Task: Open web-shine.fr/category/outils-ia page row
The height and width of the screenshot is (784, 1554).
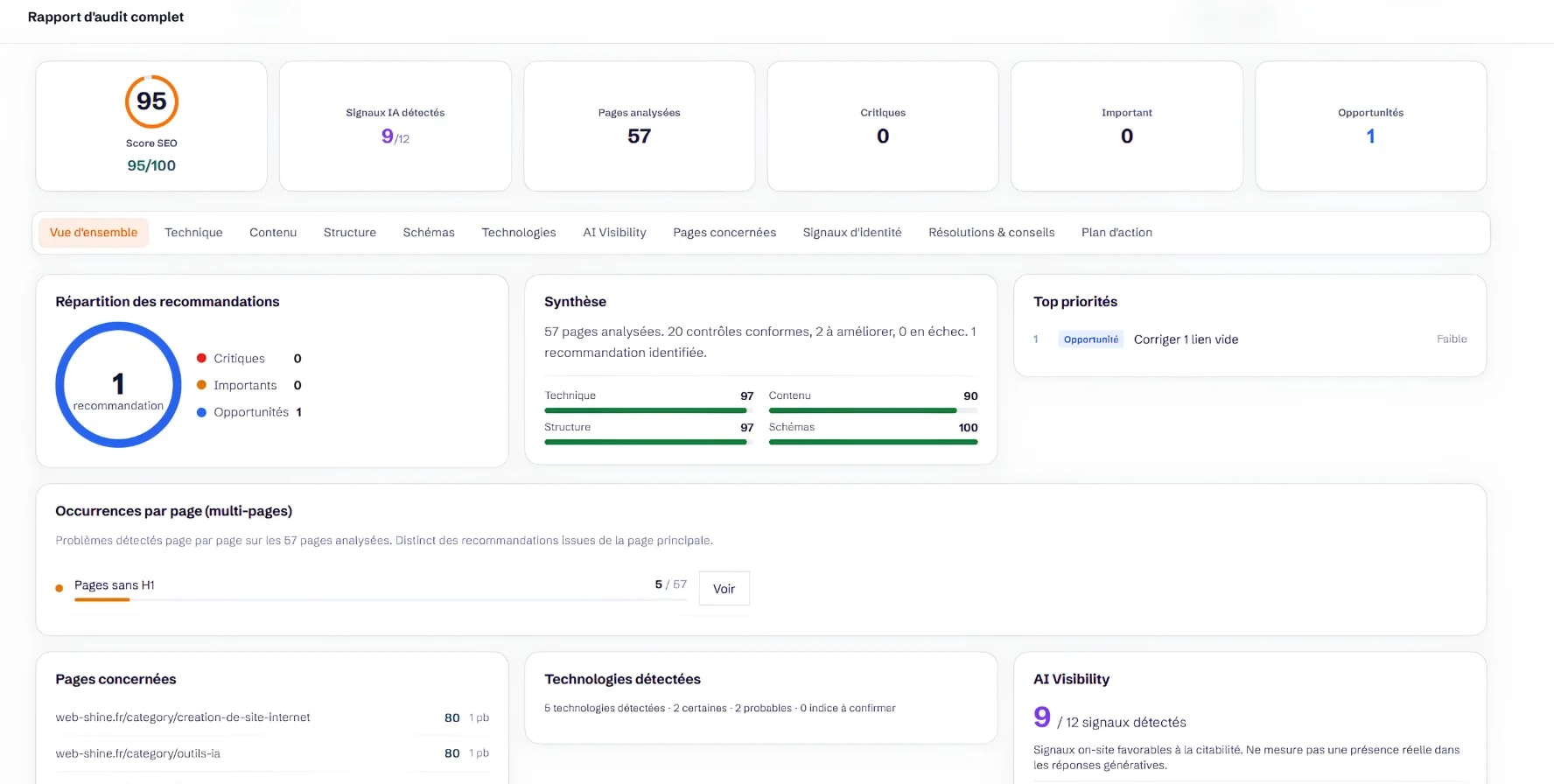Action: point(272,753)
